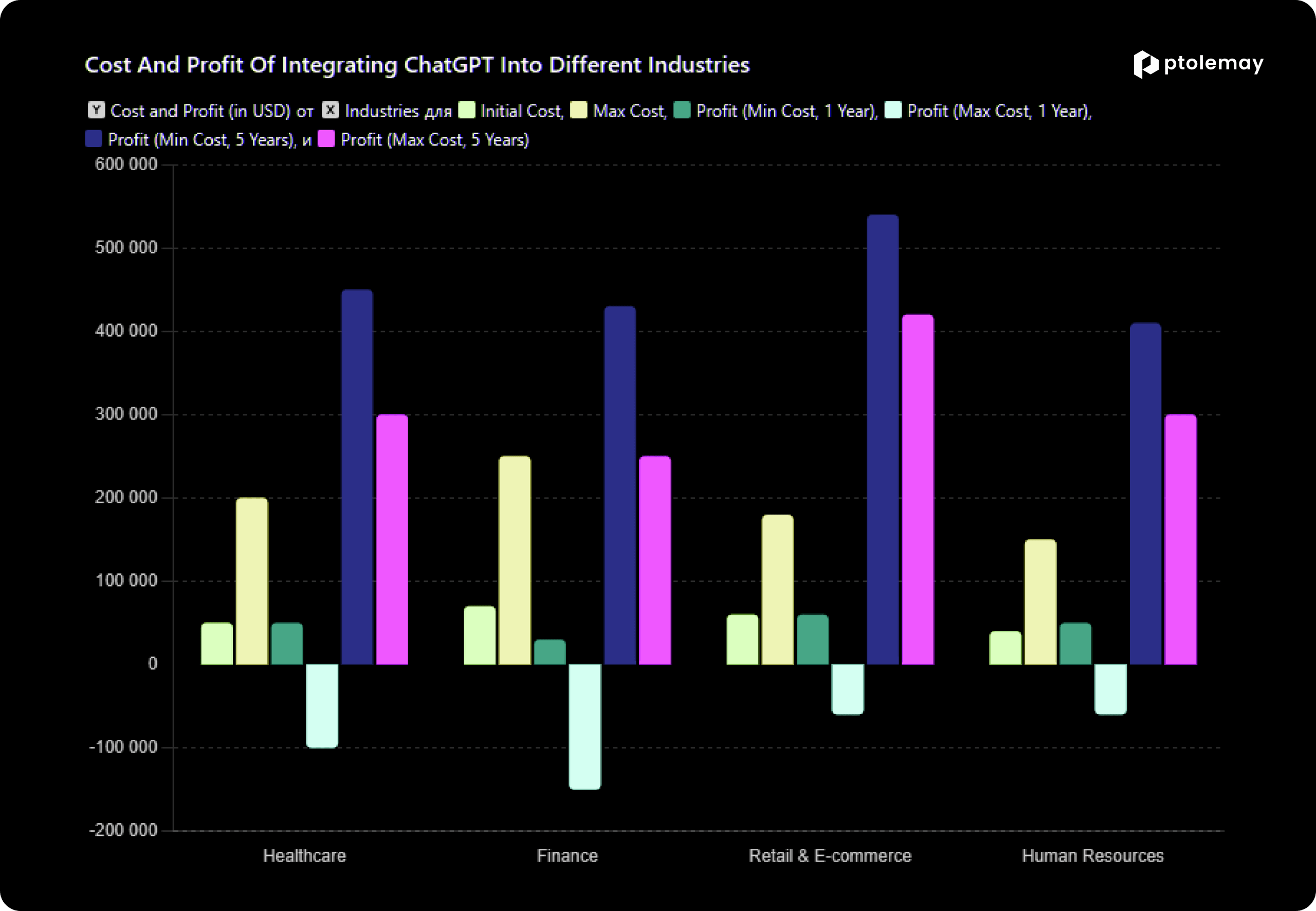The height and width of the screenshot is (911, 1316).
Task: Select the Retail & E-commerce Initial Cost bar
Action: point(742,640)
